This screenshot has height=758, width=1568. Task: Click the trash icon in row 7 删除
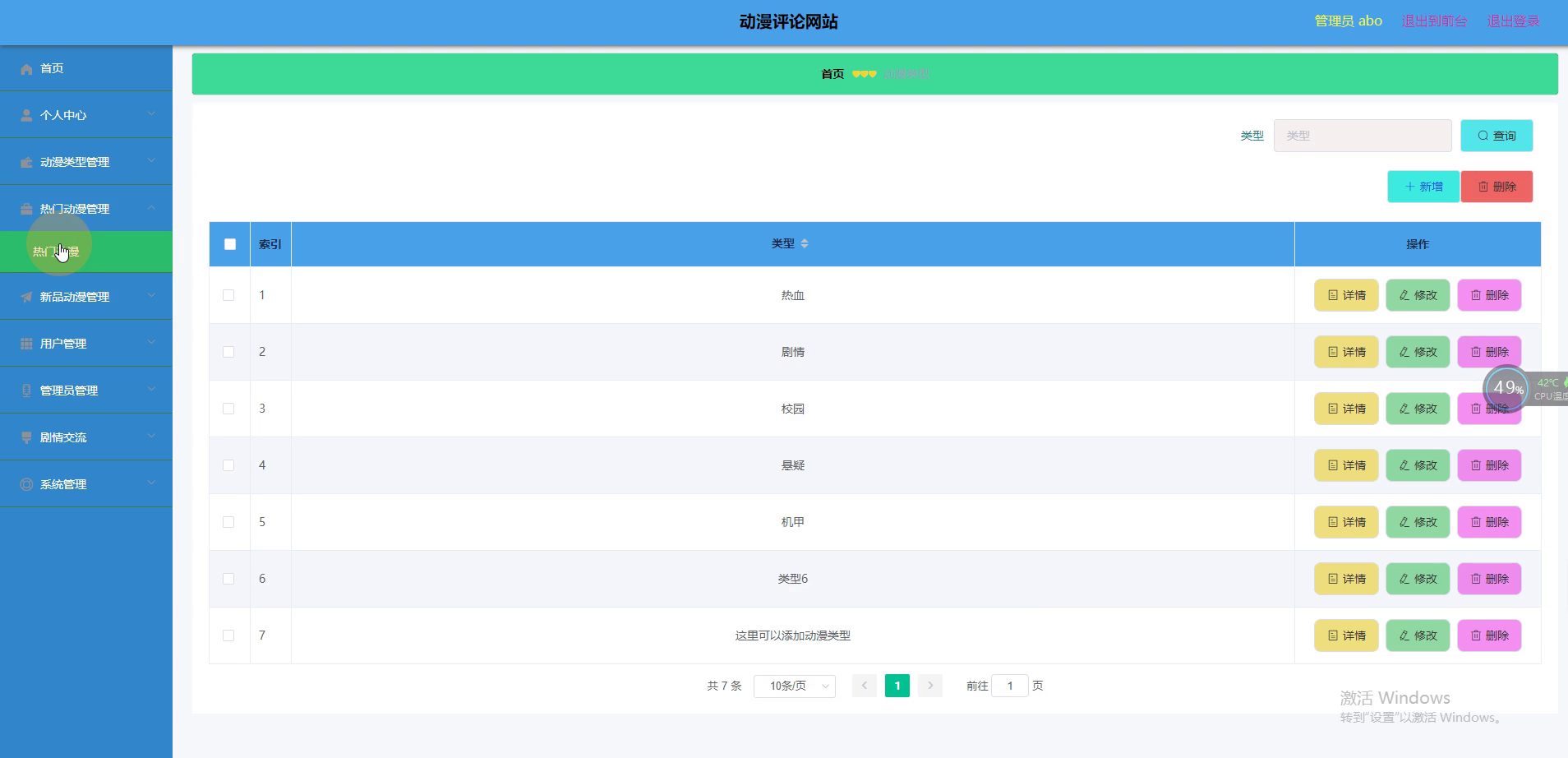coord(1476,636)
